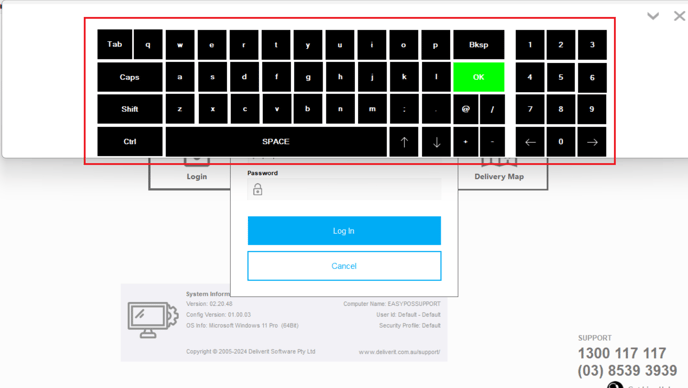Tap the k key
The image size is (688, 388).
404,77
